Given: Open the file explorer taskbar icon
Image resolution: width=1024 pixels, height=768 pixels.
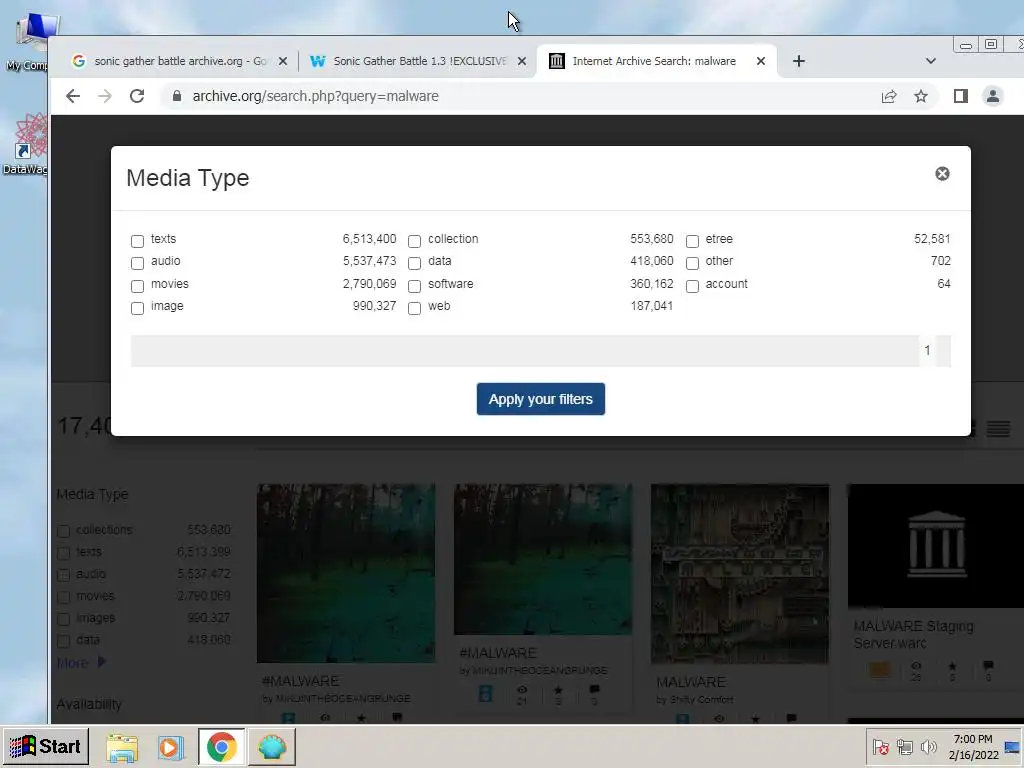Looking at the screenshot, I should (122, 747).
